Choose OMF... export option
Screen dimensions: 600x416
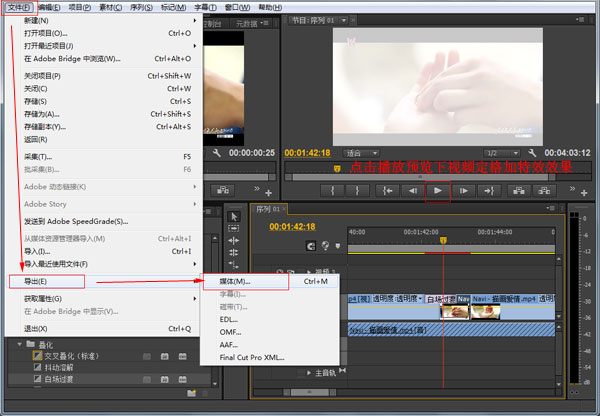coord(270,332)
